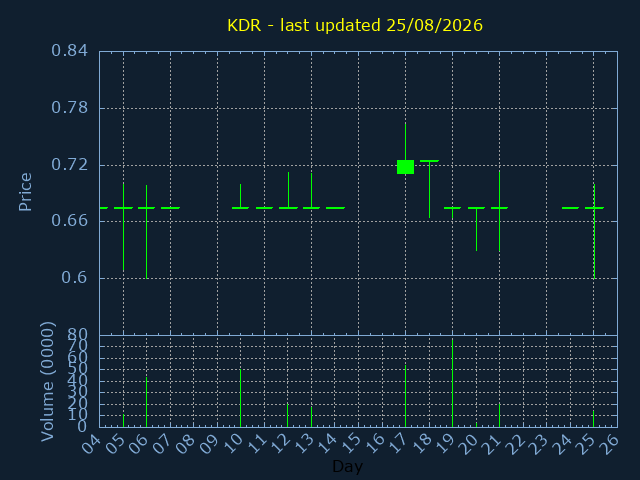Click the KDR last updated chart title
The width and height of the screenshot is (640, 480).
[x=355, y=25]
